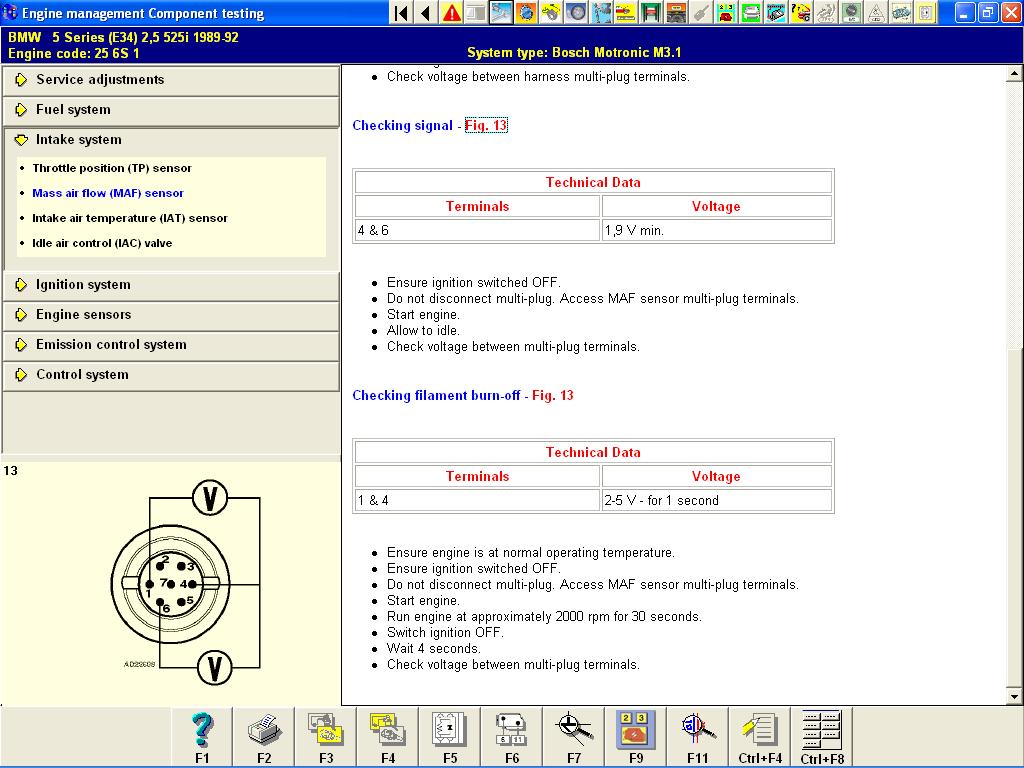Collapse the Intake system section
The width and height of the screenshot is (1024, 768).
click(x=171, y=140)
